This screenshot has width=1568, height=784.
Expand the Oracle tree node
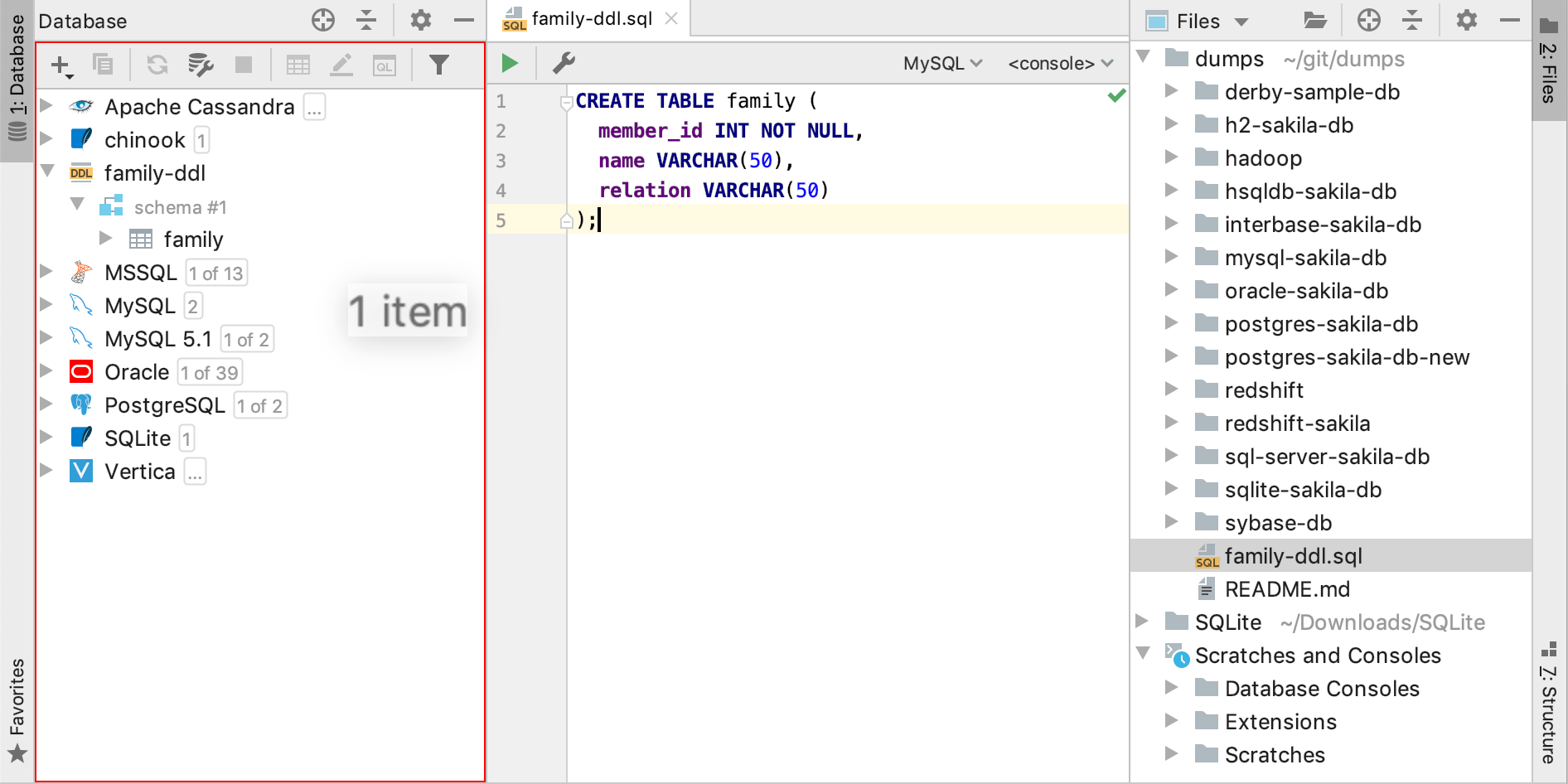coord(46,371)
